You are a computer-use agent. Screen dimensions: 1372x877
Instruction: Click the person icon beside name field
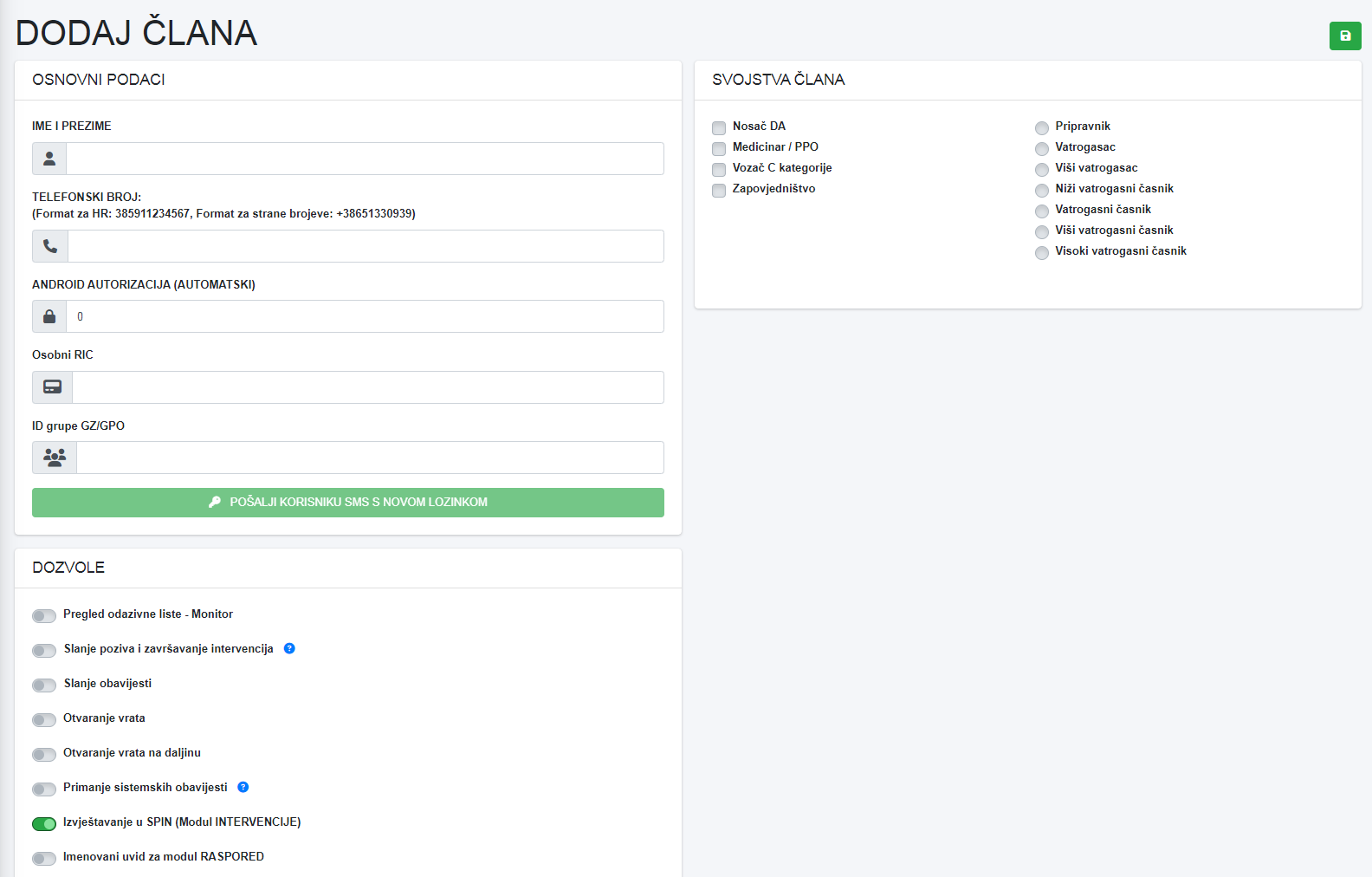coord(49,159)
